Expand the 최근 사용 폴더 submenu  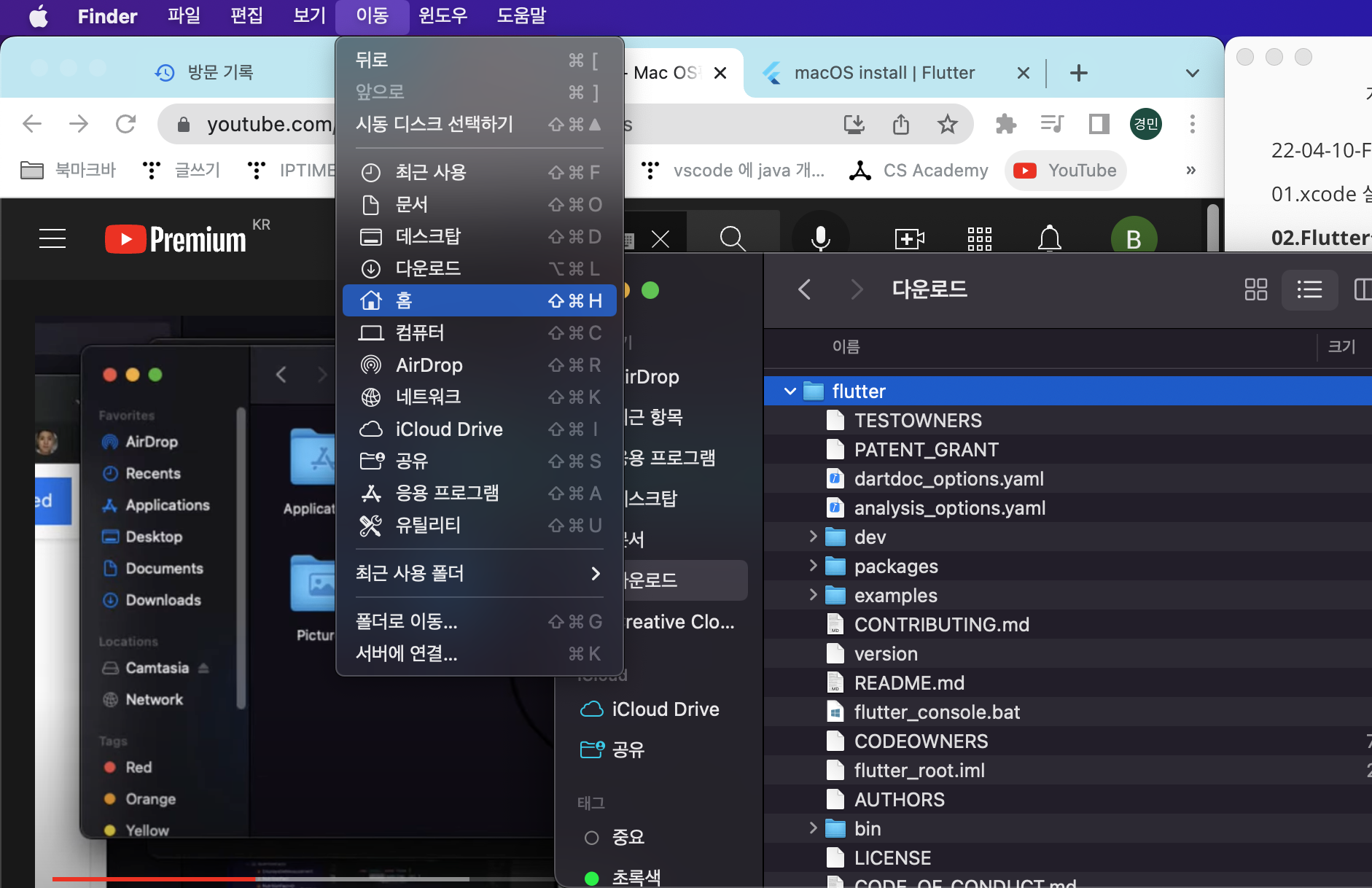click(480, 573)
